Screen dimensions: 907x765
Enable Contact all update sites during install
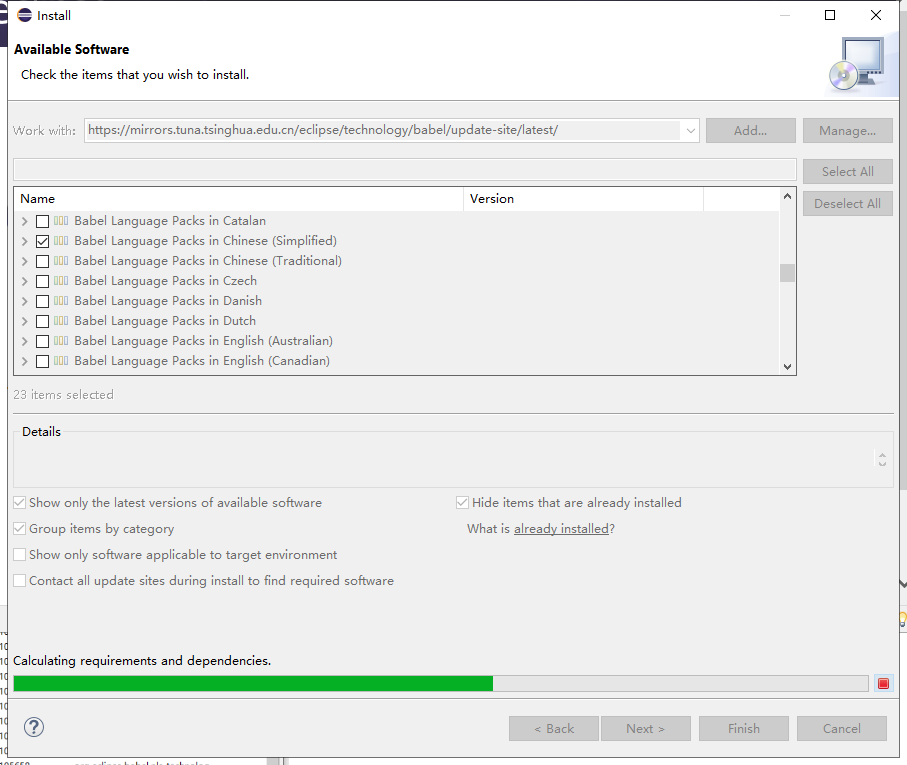coord(20,581)
